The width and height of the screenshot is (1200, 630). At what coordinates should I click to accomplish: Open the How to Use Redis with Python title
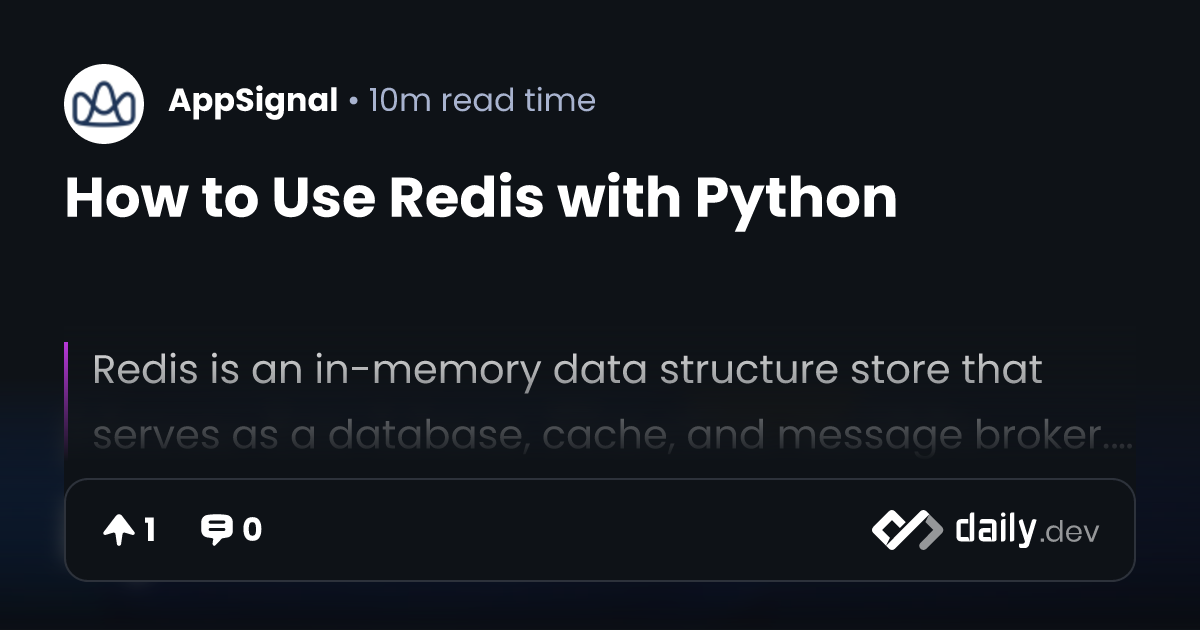click(x=481, y=198)
